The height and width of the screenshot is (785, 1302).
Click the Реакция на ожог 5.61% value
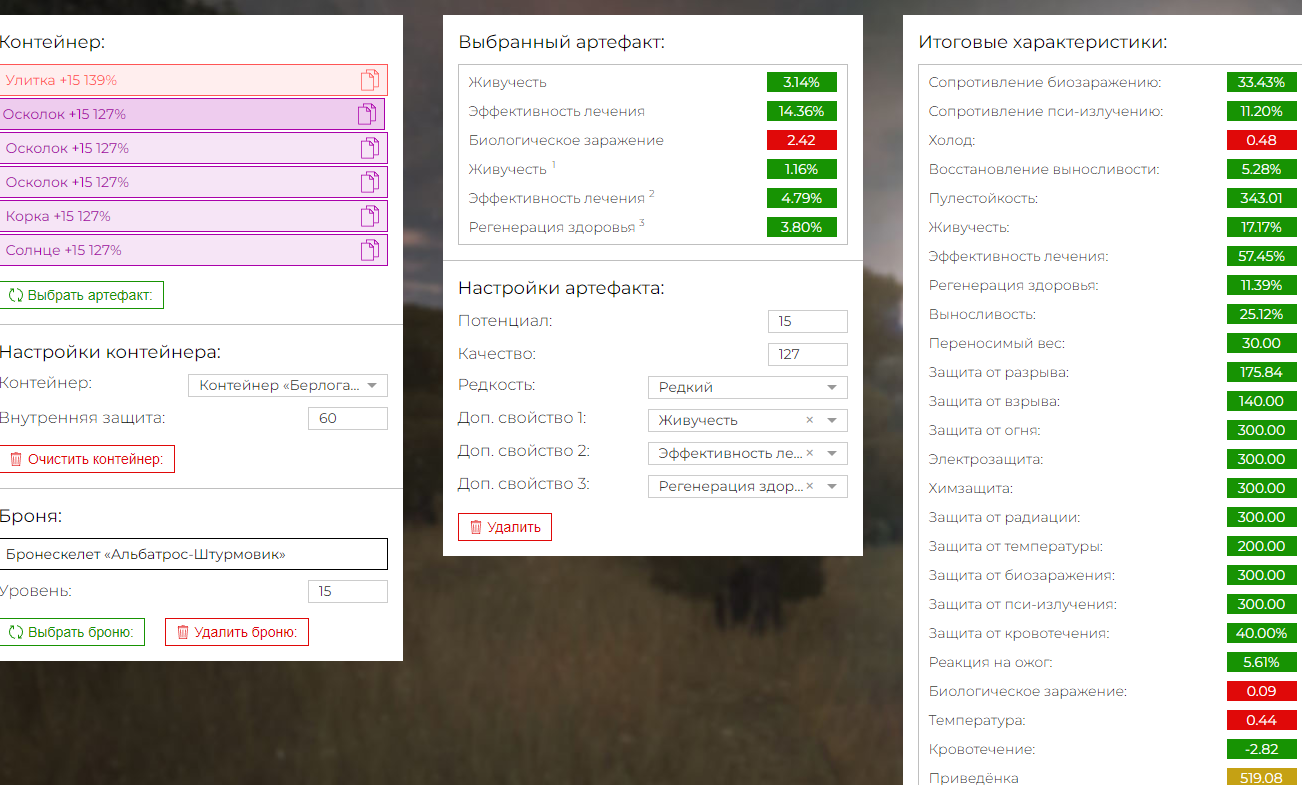[1262, 663]
